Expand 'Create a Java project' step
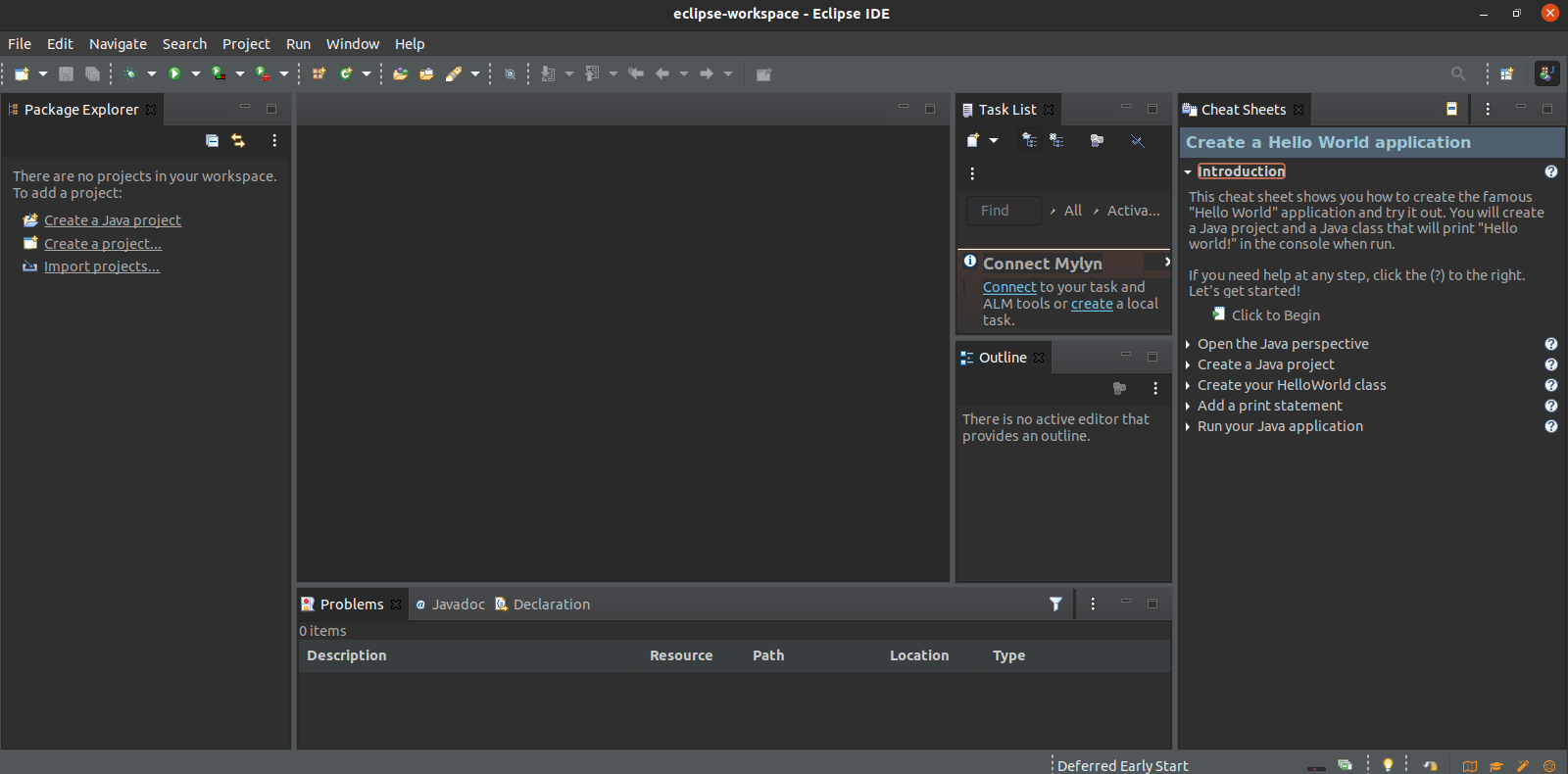 coord(1188,364)
